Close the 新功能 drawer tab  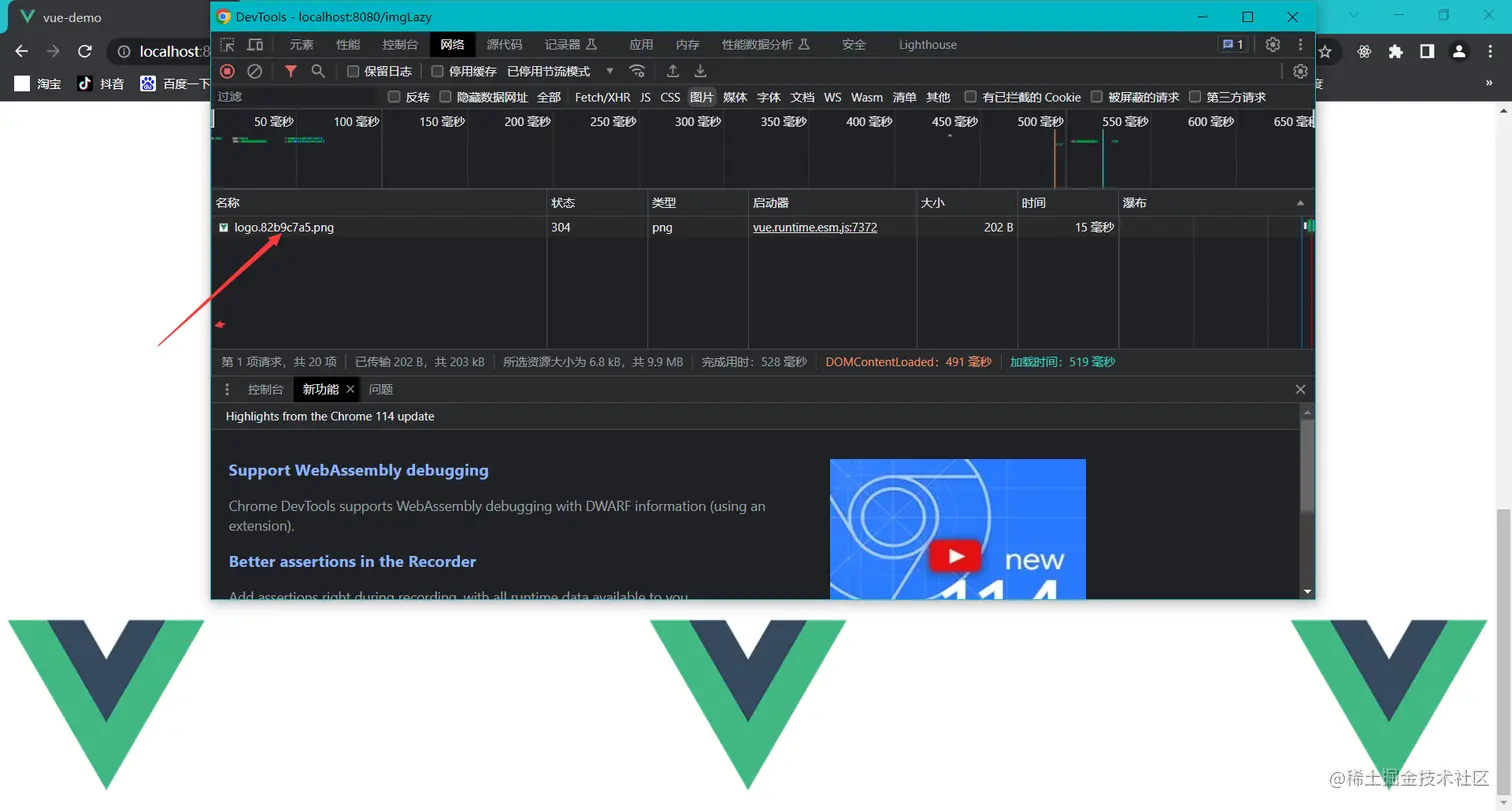coord(350,389)
